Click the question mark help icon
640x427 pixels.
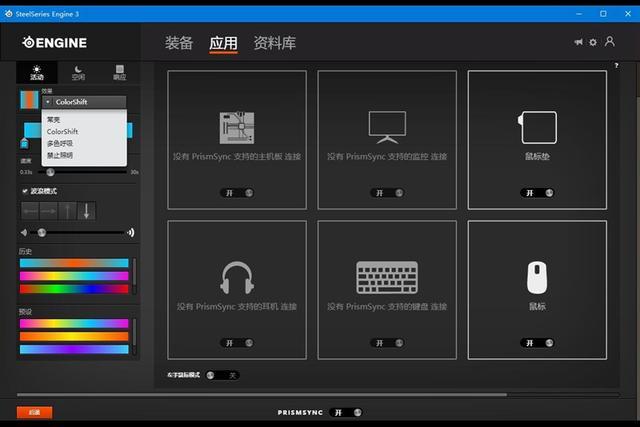(x=616, y=65)
